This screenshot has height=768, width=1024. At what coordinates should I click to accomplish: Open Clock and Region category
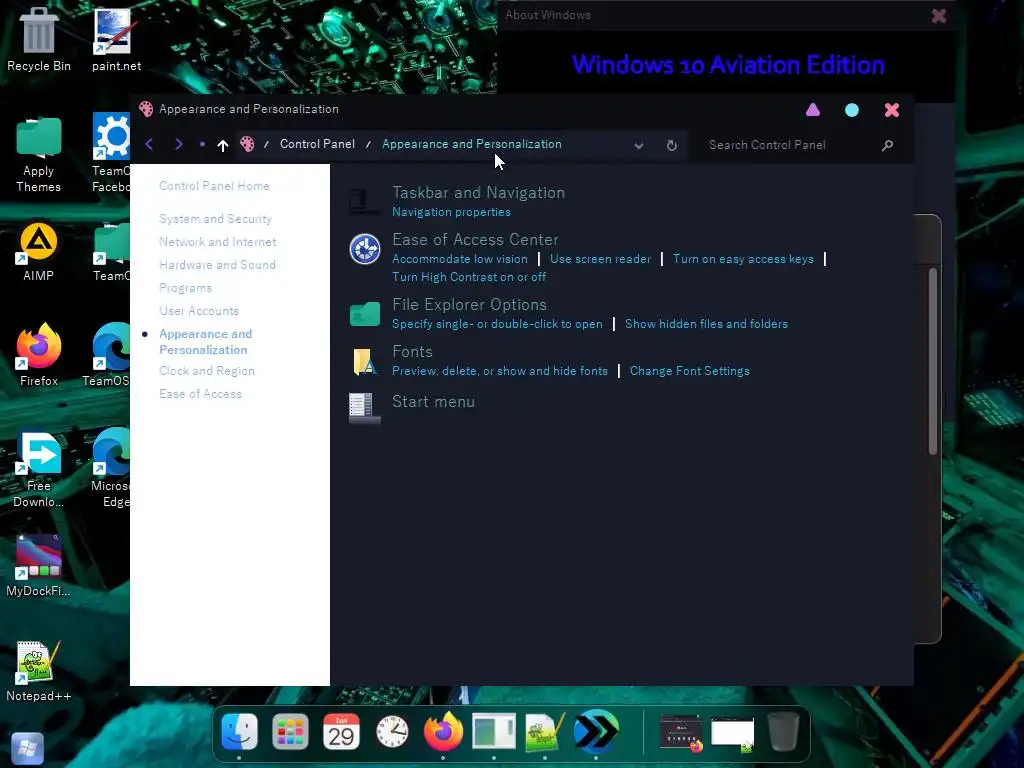click(207, 371)
